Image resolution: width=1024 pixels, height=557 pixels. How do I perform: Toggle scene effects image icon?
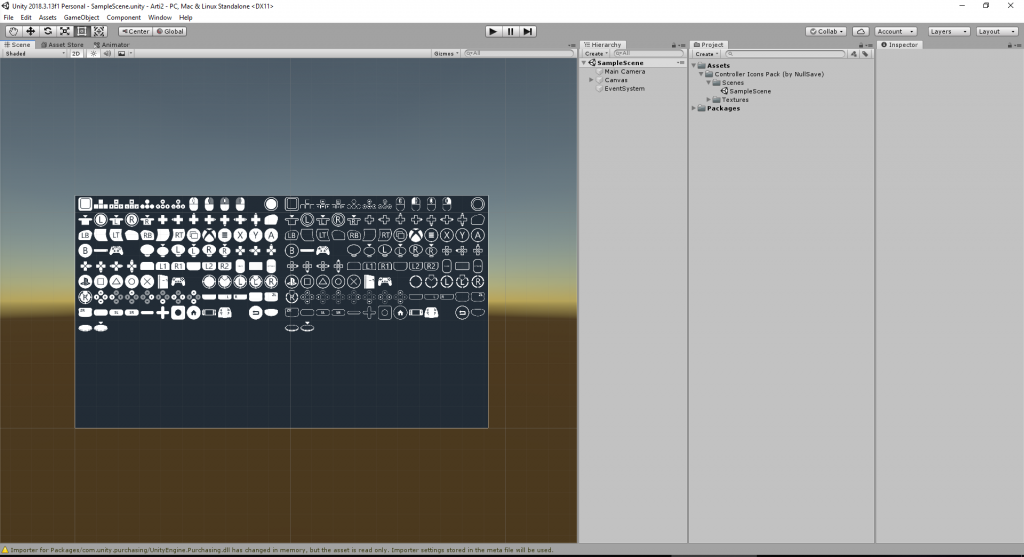coord(121,54)
